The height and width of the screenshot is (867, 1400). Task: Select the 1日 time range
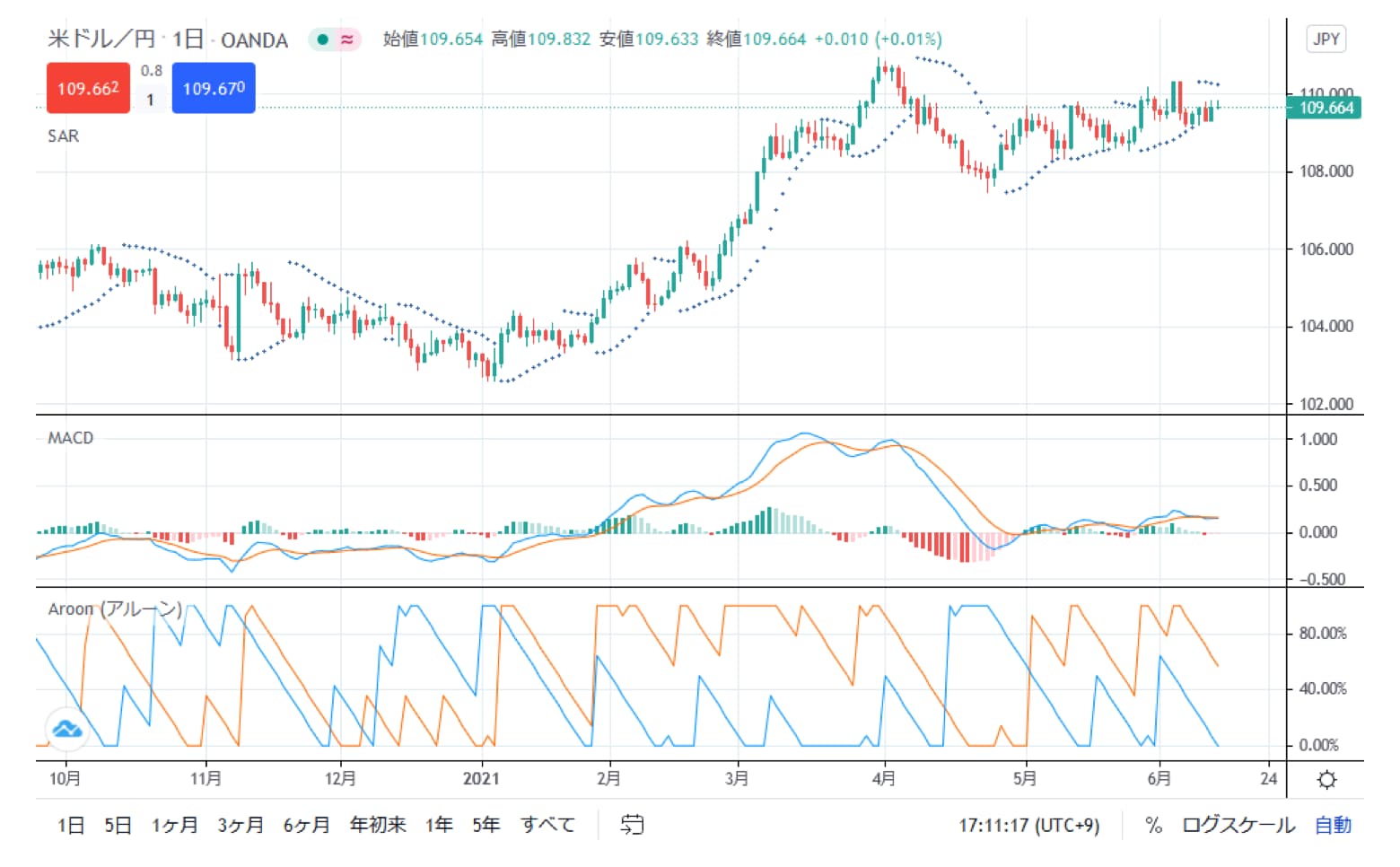pos(71,825)
